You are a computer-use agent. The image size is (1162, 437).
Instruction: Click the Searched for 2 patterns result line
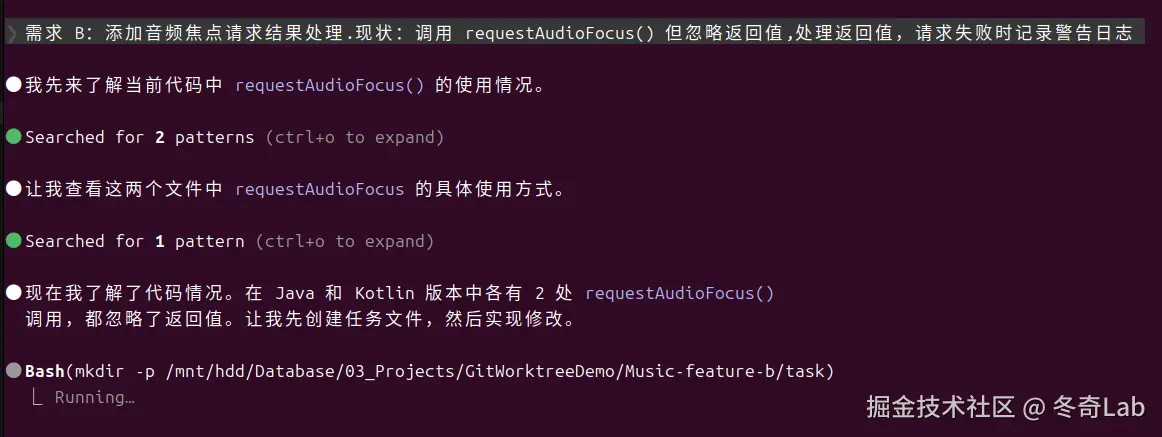pyautogui.click(x=140, y=137)
